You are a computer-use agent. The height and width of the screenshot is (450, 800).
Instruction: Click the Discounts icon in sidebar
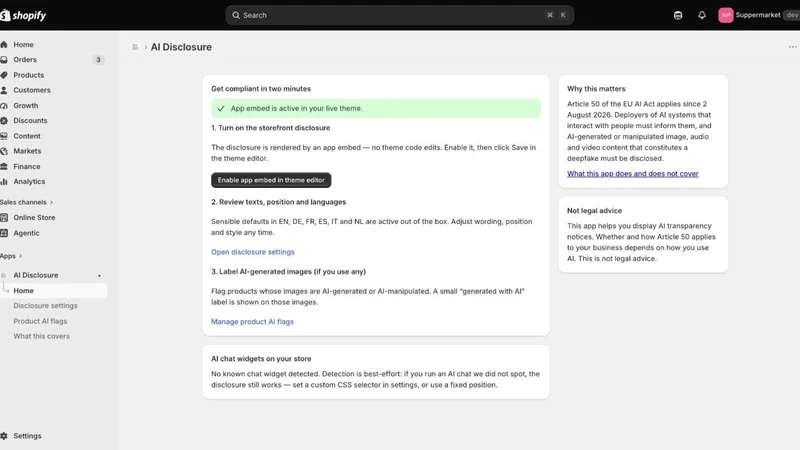click(4, 121)
